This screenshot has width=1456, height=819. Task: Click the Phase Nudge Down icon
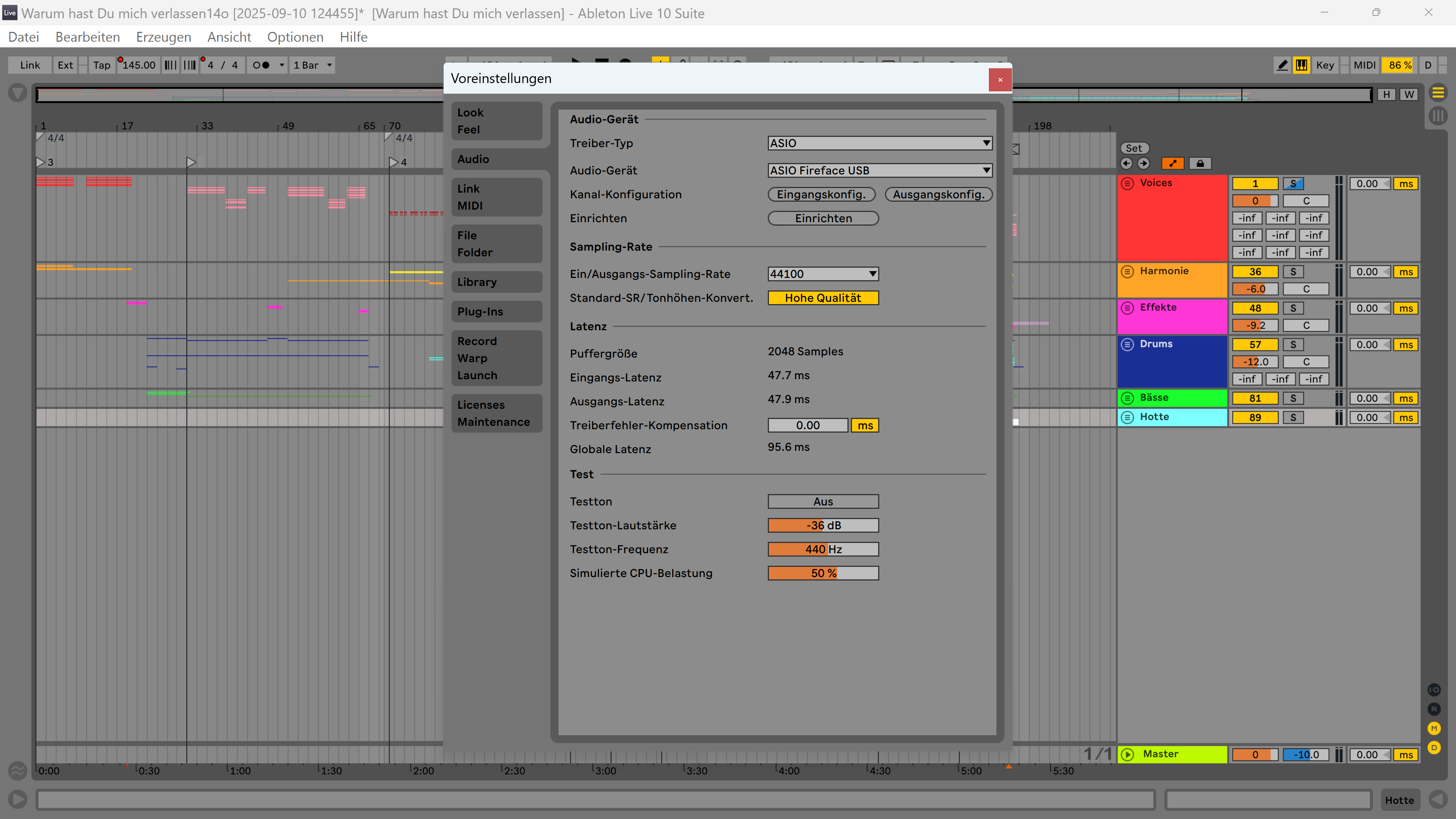point(171,65)
